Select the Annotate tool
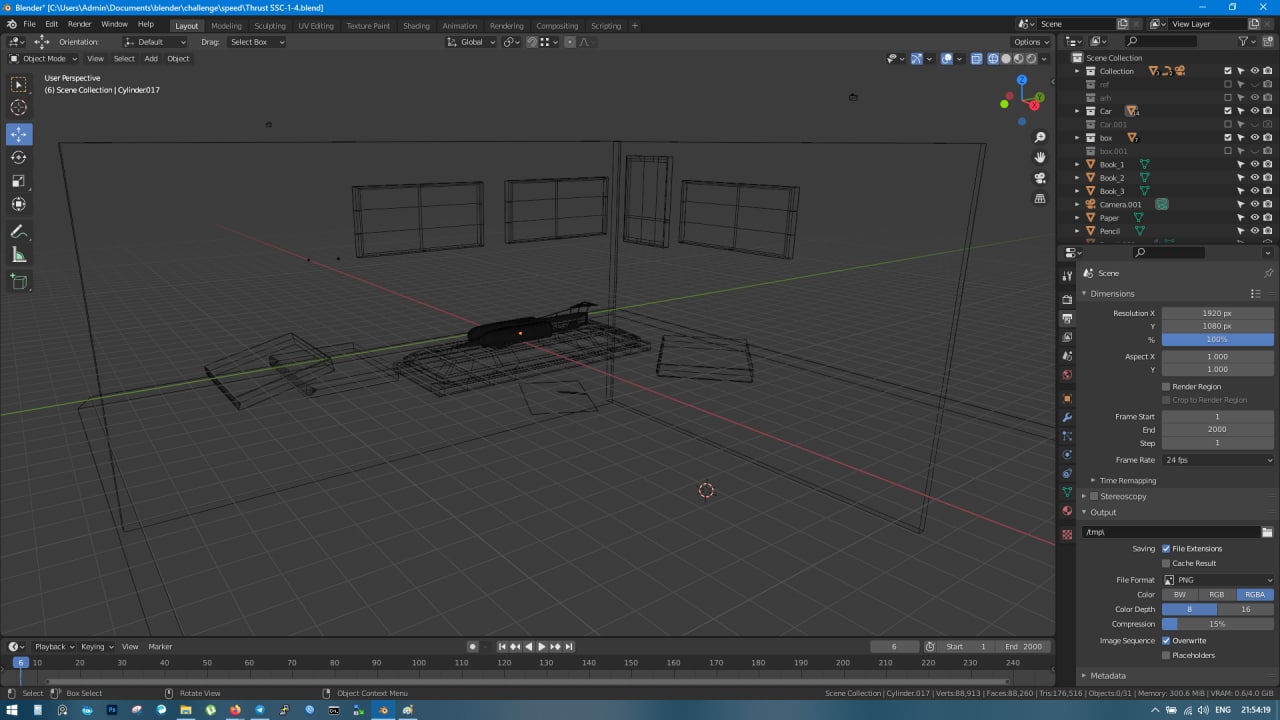Screen dimensions: 1280x720 [19, 231]
